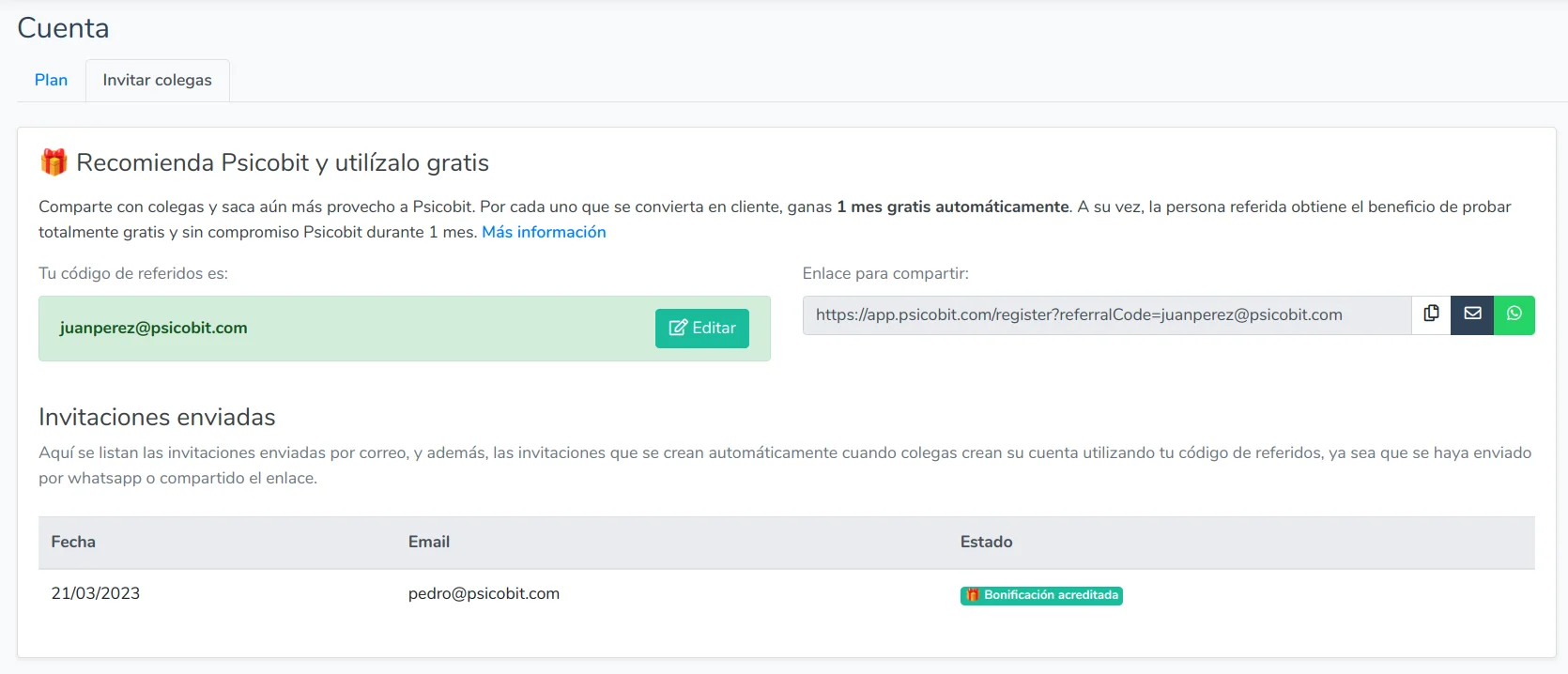Select the 21/03/2023 date cell
Viewport: 1568px width, 674px height.
pyautogui.click(x=95, y=593)
